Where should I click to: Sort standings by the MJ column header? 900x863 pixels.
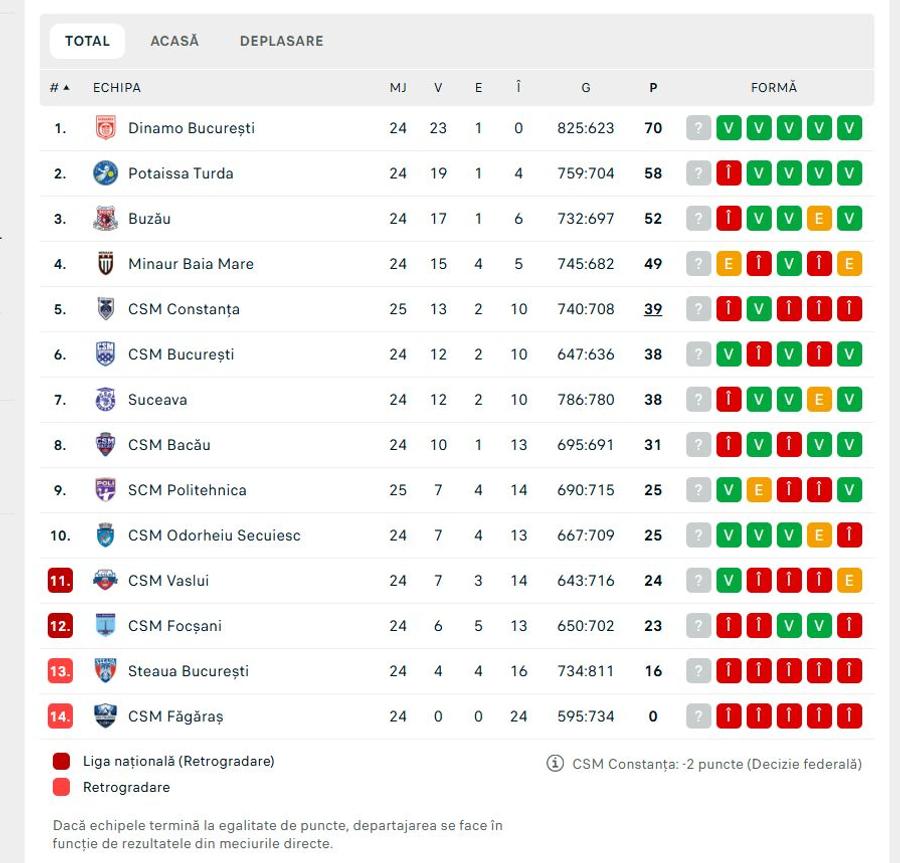[398, 88]
